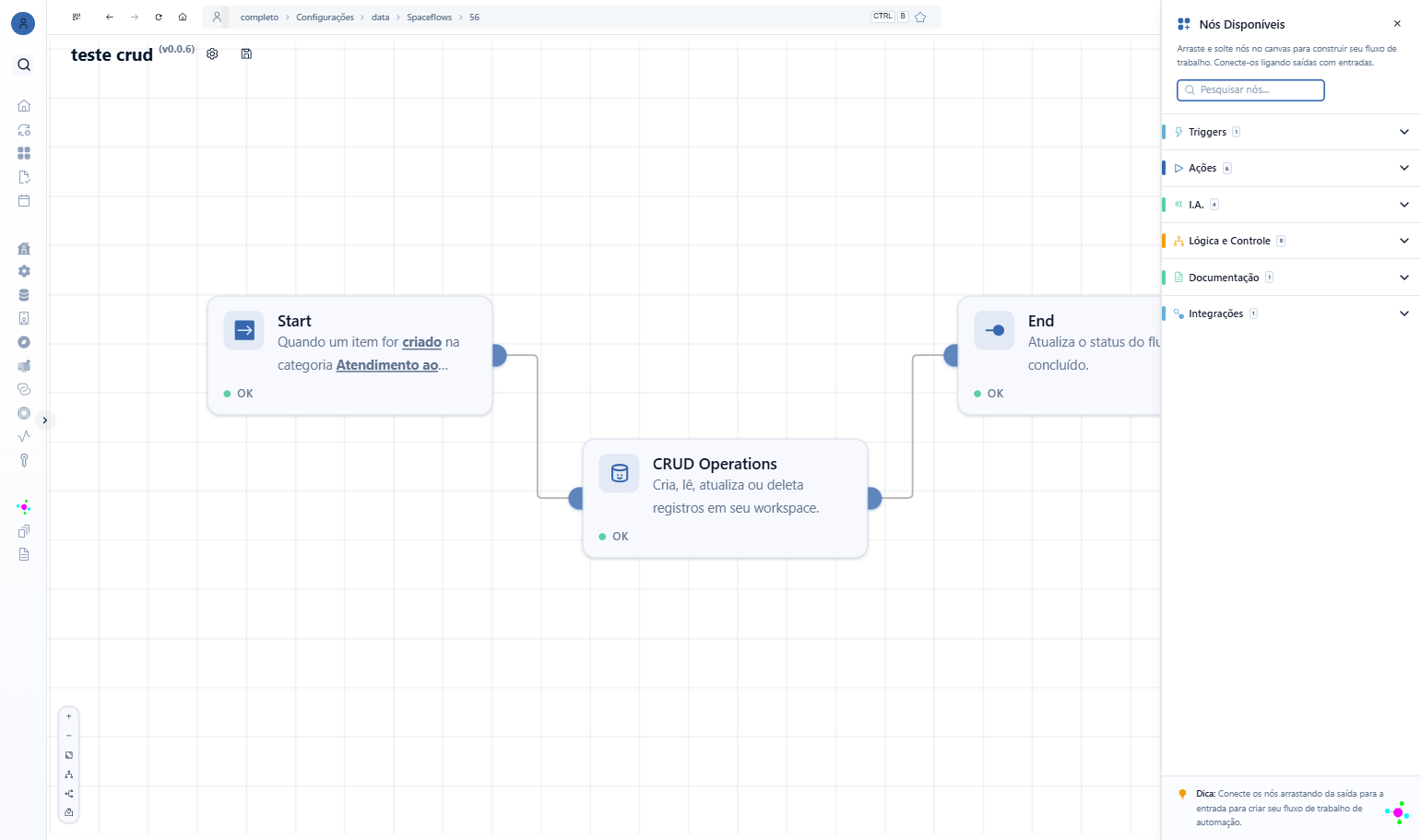Expand the Lógica e Controle category
The image size is (1421, 840).
tap(1291, 241)
